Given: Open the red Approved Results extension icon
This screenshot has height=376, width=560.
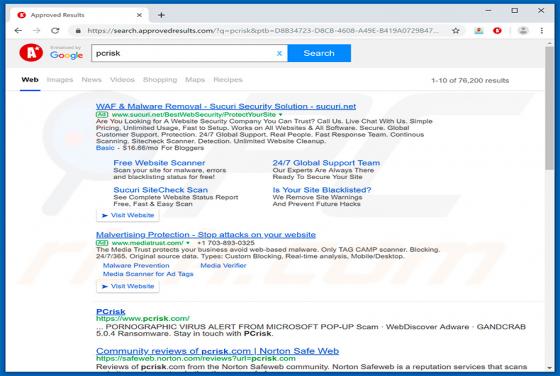Looking at the screenshot, I should click(x=497, y=31).
